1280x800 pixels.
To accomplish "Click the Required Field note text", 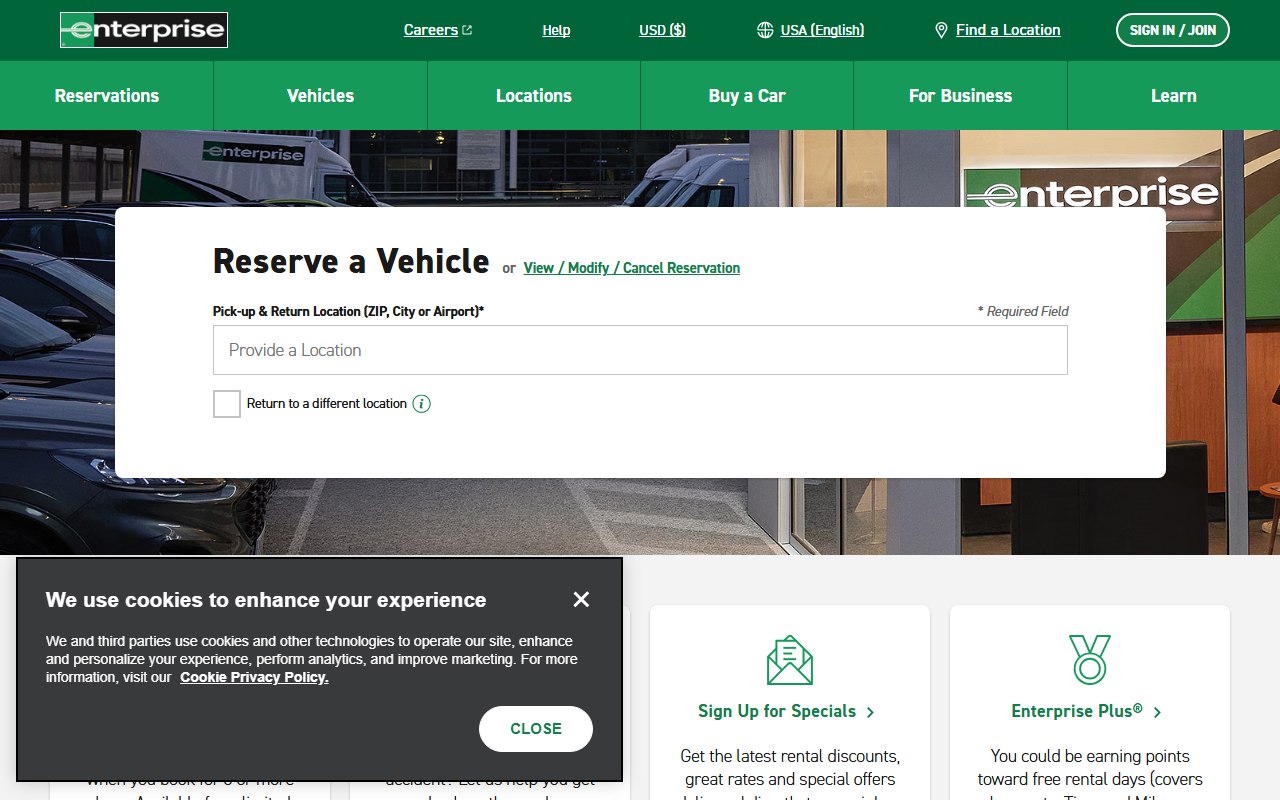I will tap(1023, 311).
